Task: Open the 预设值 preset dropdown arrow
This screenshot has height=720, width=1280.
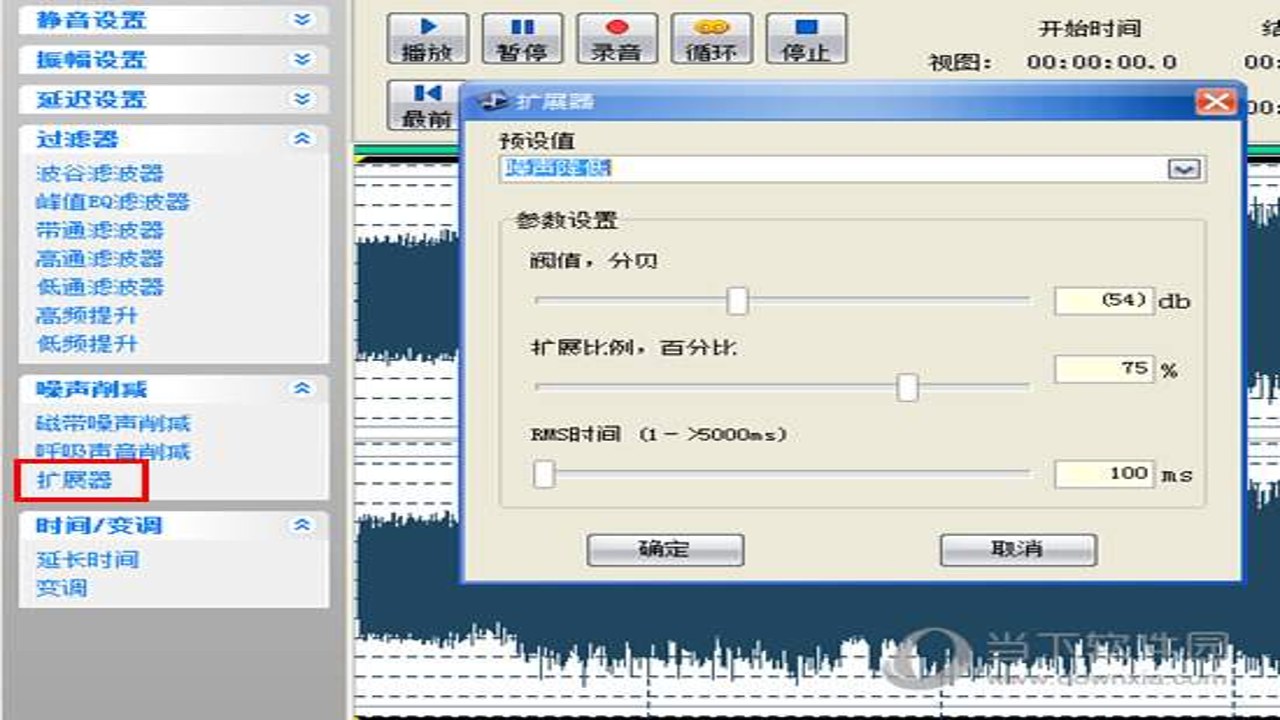Action: coord(1184,169)
